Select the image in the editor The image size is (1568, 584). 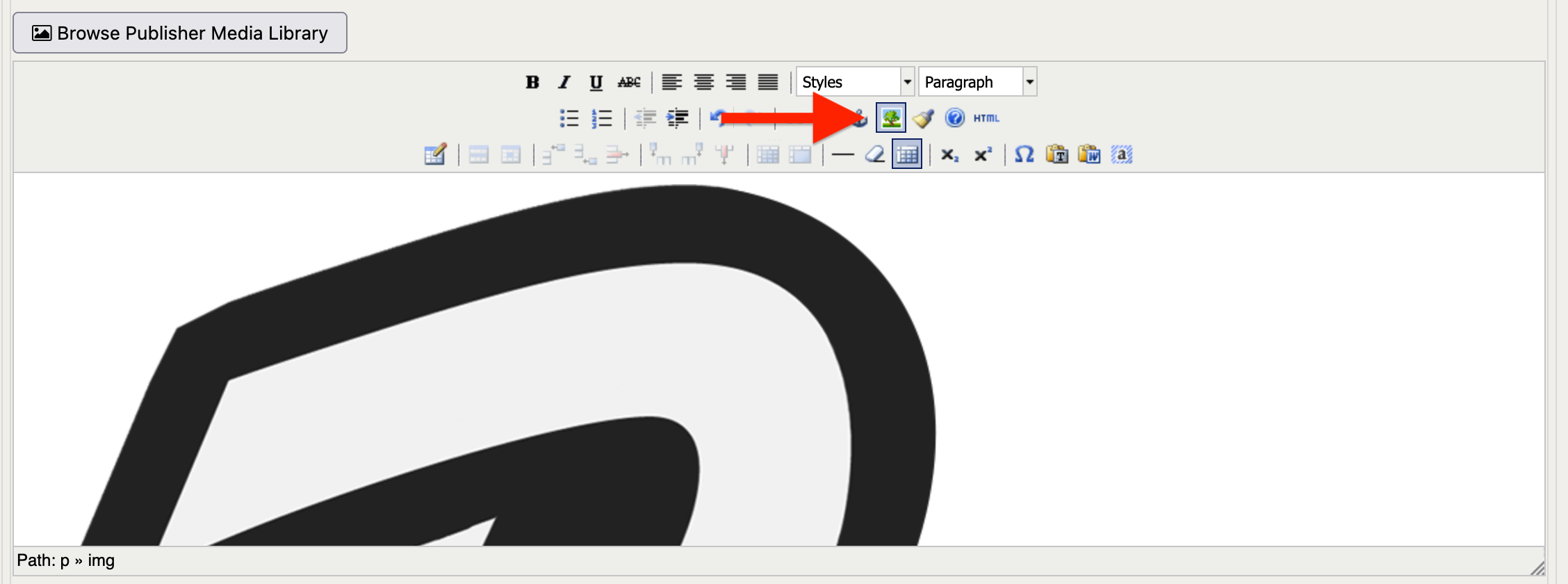click(509, 365)
